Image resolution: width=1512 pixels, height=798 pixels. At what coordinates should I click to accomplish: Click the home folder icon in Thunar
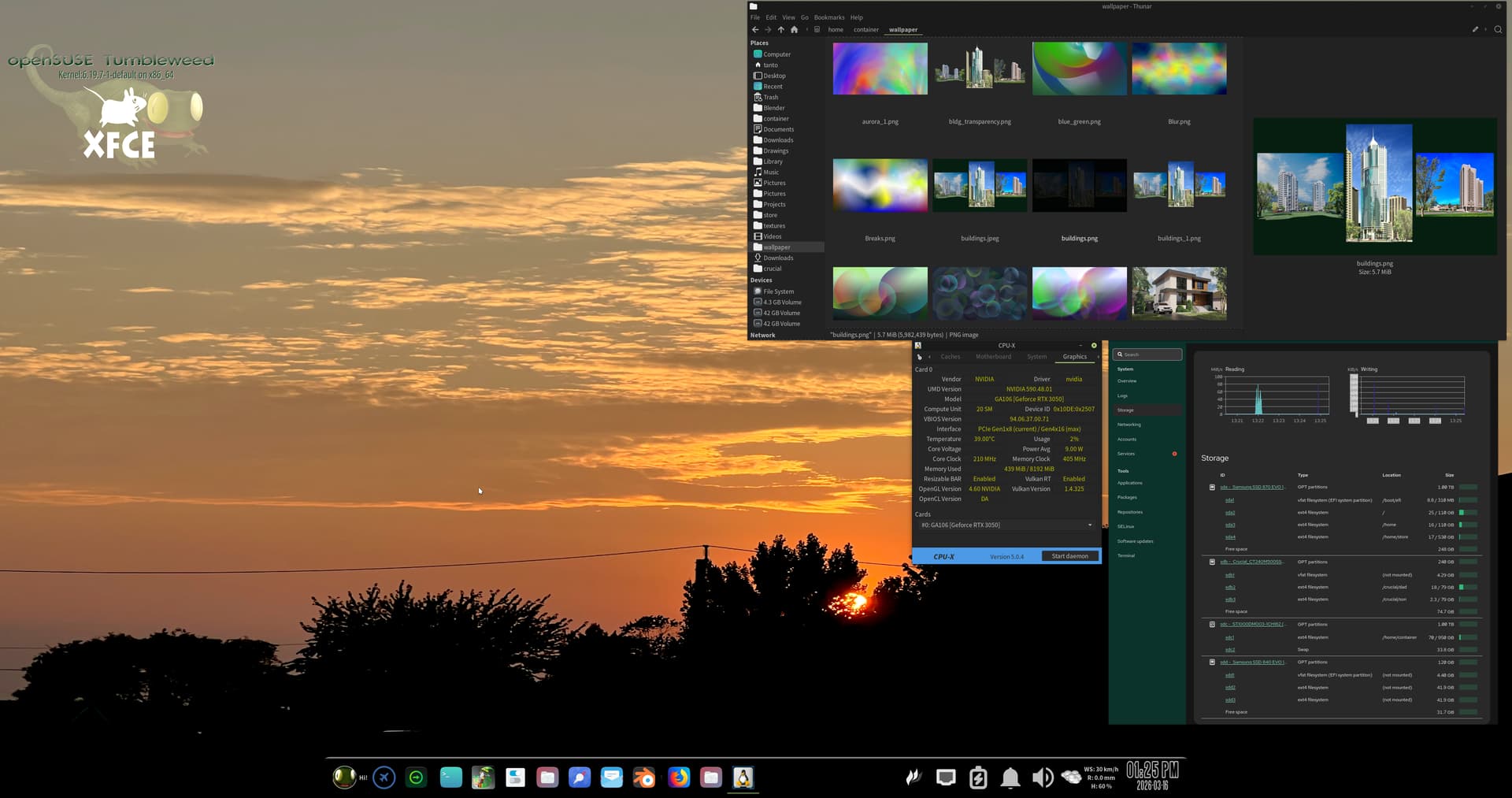click(794, 30)
